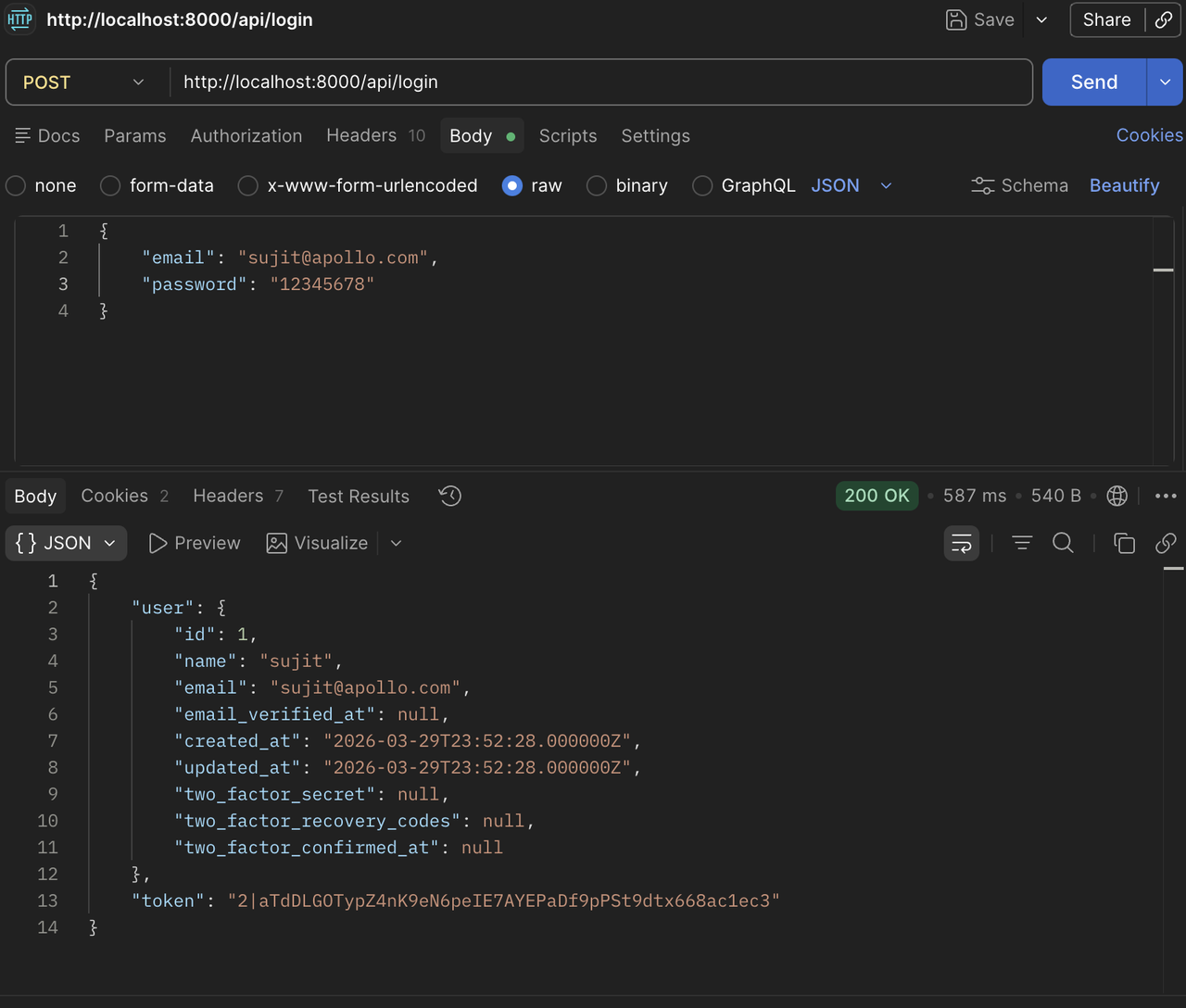Click the 540 B response size
1186x1008 pixels.
point(1056,496)
